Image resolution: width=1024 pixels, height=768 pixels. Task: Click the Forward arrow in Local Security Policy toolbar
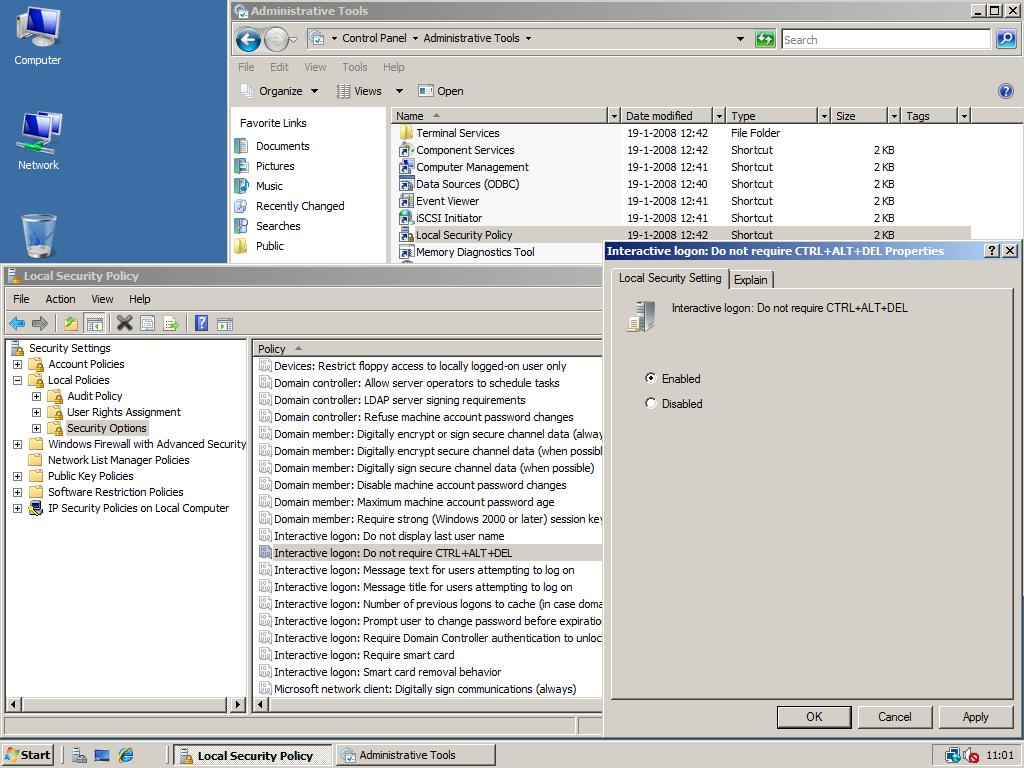40,323
